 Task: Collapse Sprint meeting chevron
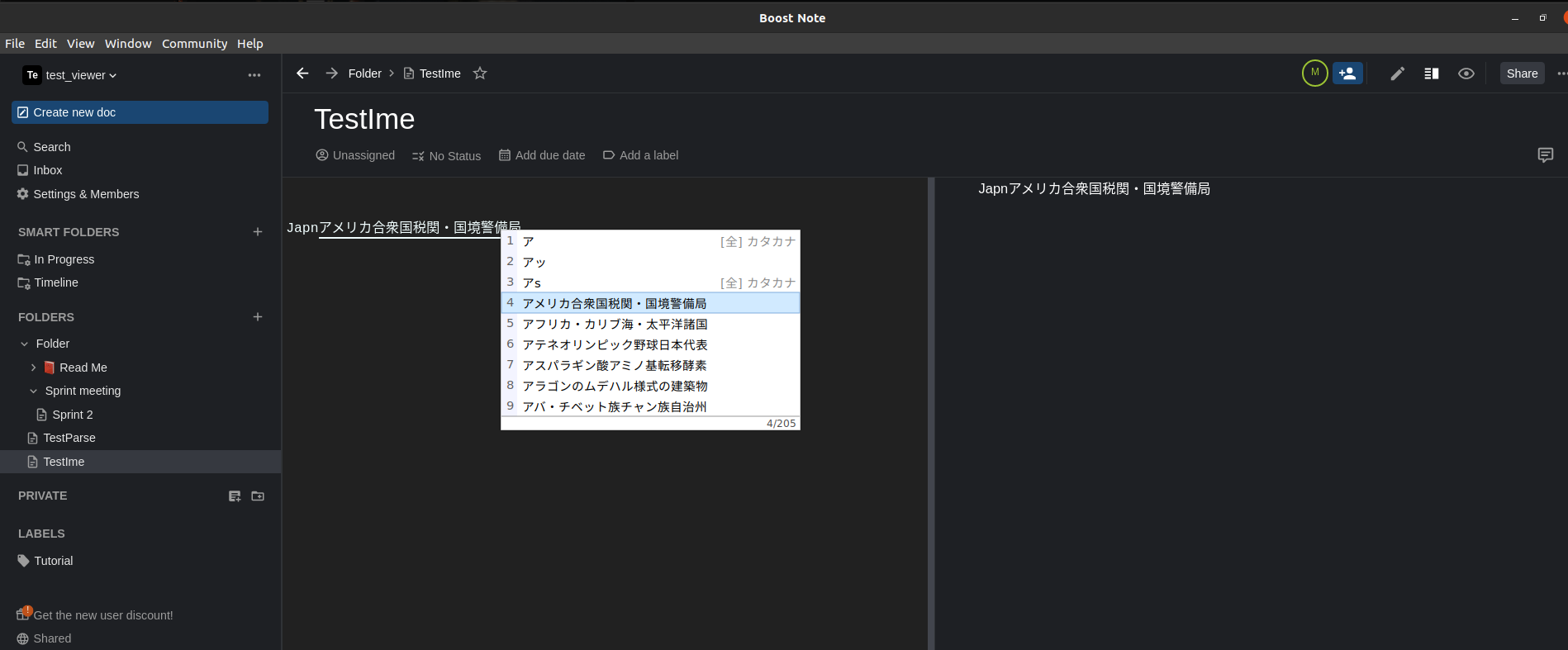point(33,391)
